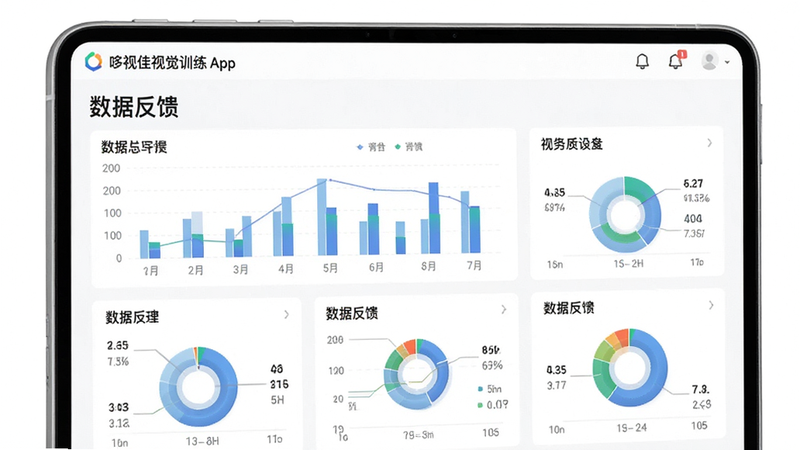Click the 3.77 value in the bottom-right card
Screen dimensions: 800x450
[556, 385]
